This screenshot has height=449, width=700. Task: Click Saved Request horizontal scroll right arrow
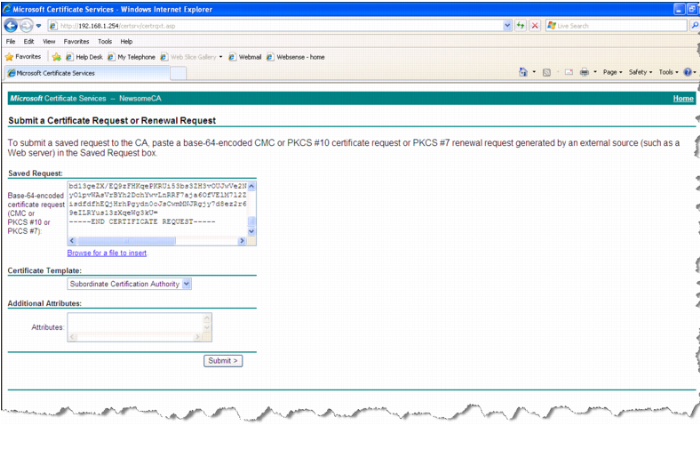click(242, 241)
